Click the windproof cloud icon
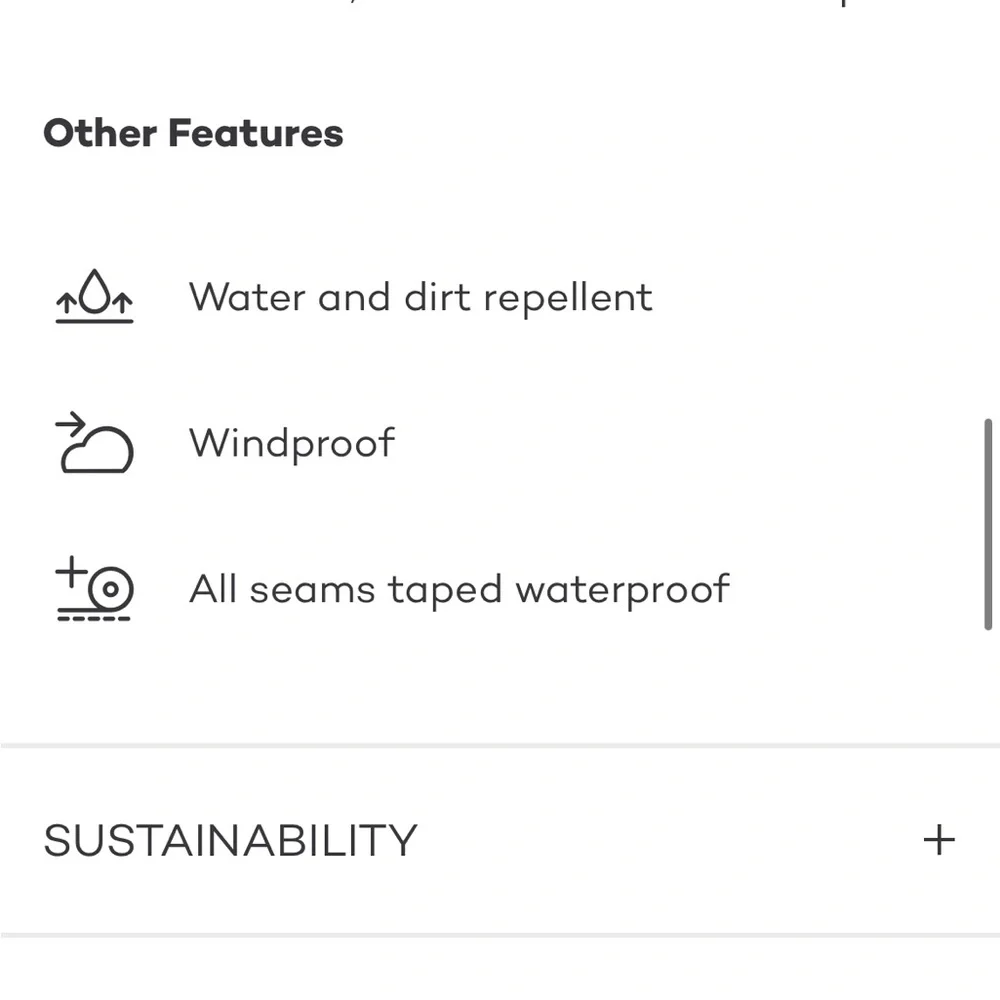 tap(94, 442)
